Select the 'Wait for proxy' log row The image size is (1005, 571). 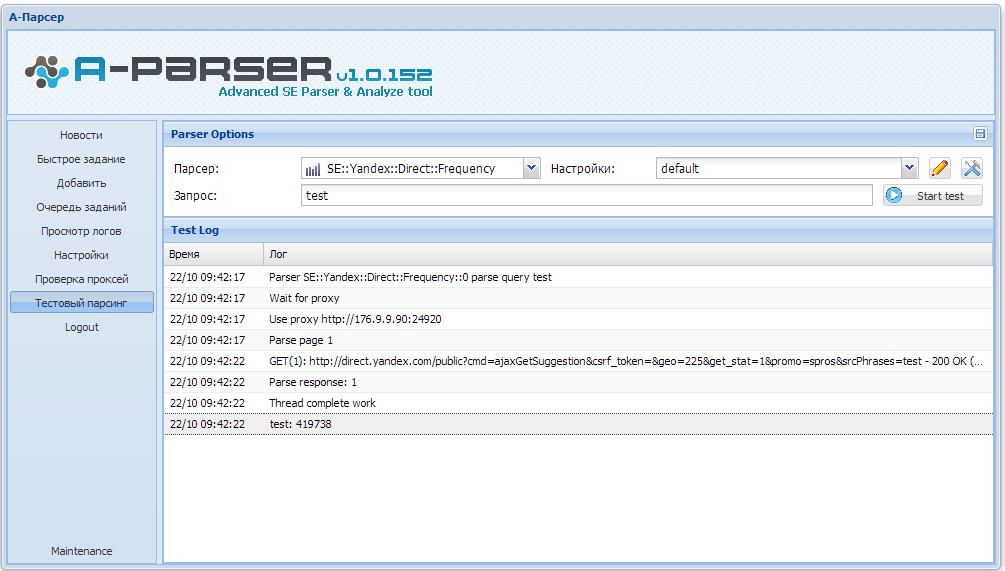578,298
